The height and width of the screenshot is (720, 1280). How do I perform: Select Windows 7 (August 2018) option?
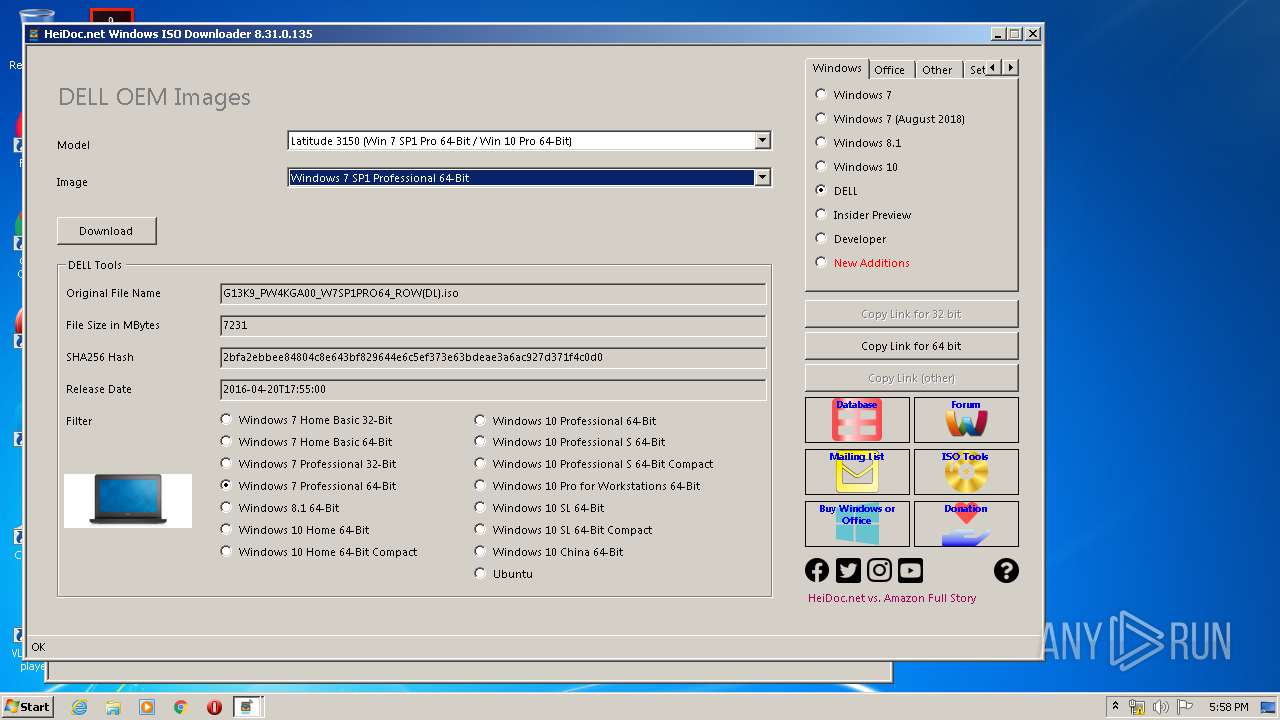pos(890,119)
